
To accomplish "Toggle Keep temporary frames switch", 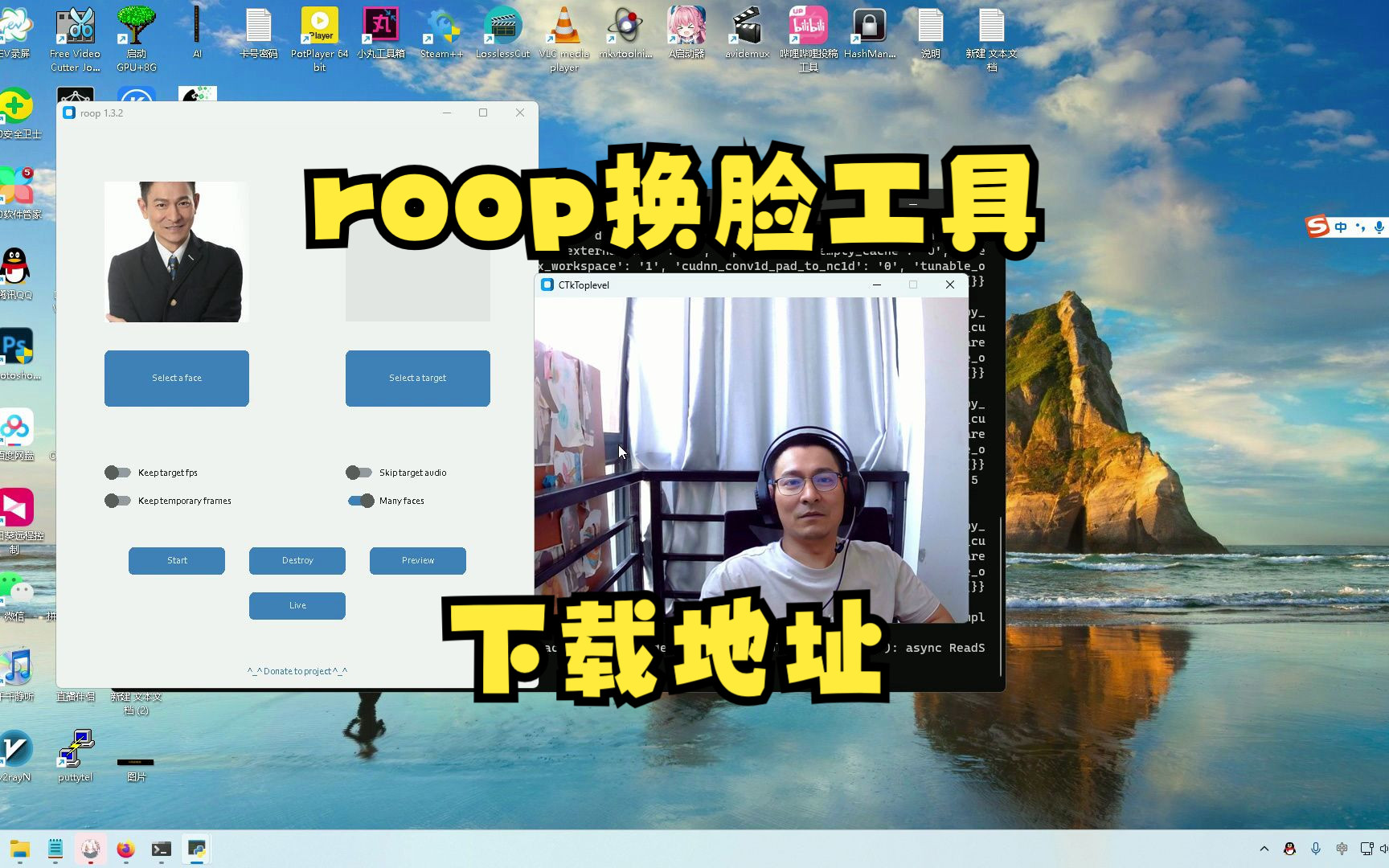I will [117, 501].
